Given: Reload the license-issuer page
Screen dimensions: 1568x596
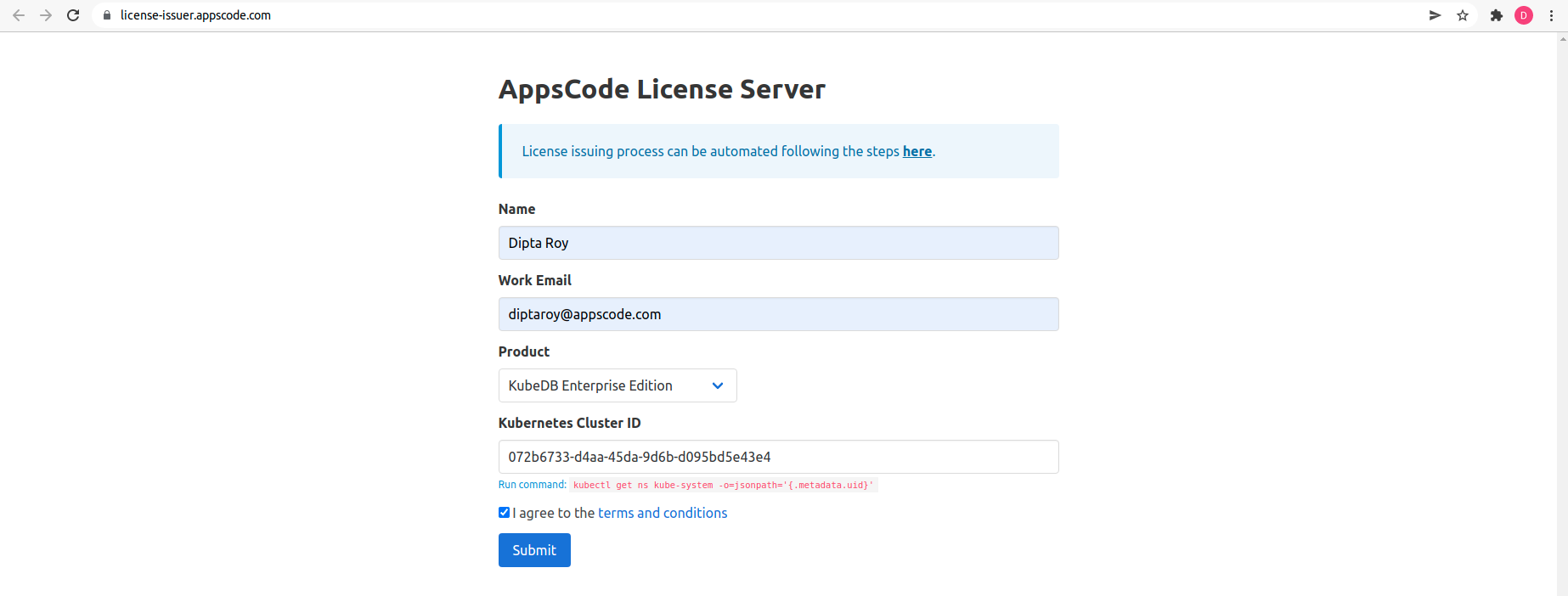Looking at the screenshot, I should tap(73, 15).
